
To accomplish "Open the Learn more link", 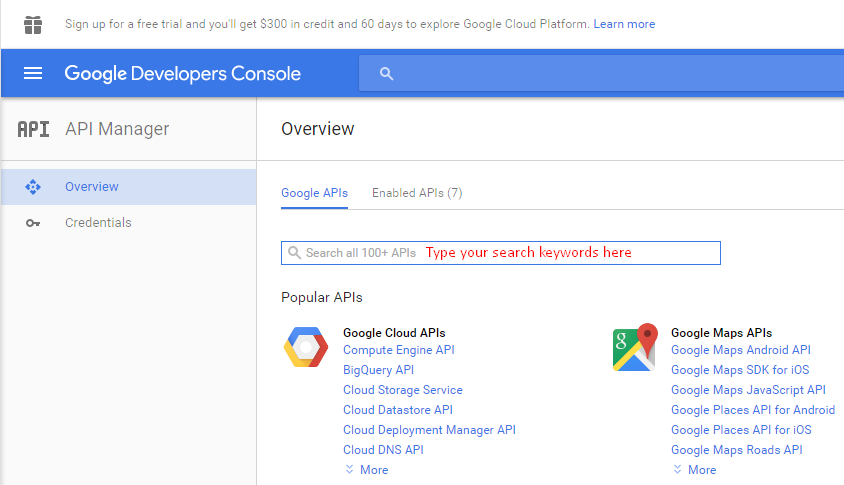I will tap(624, 24).
